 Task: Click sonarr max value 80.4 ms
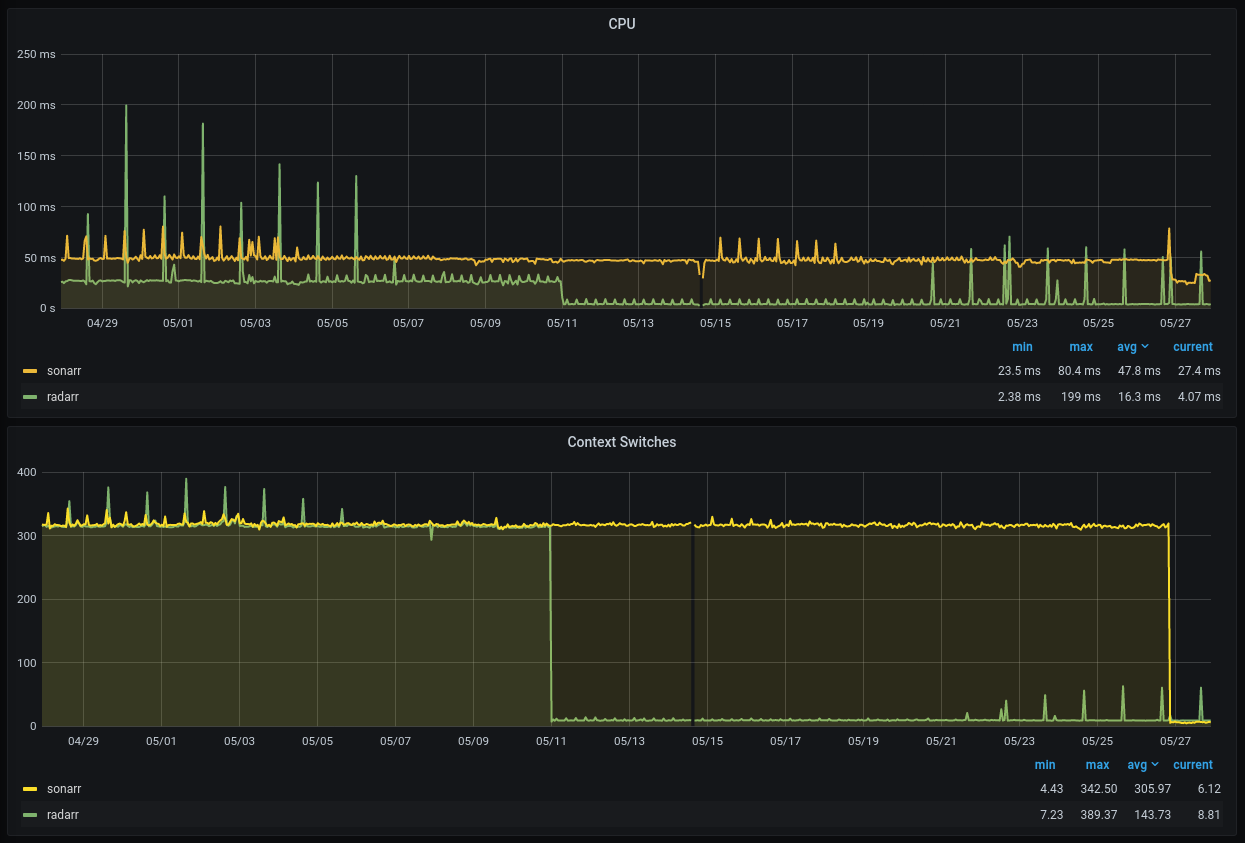(1079, 371)
